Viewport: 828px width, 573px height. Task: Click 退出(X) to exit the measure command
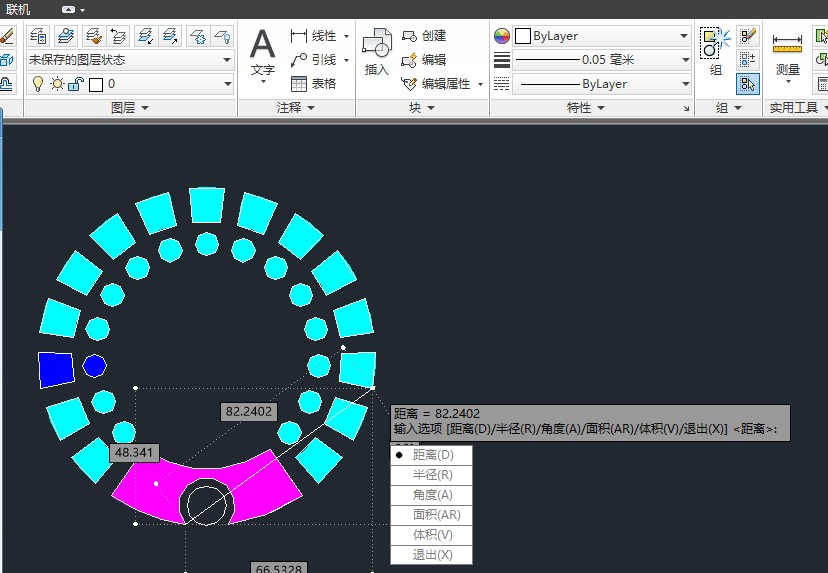[x=431, y=555]
